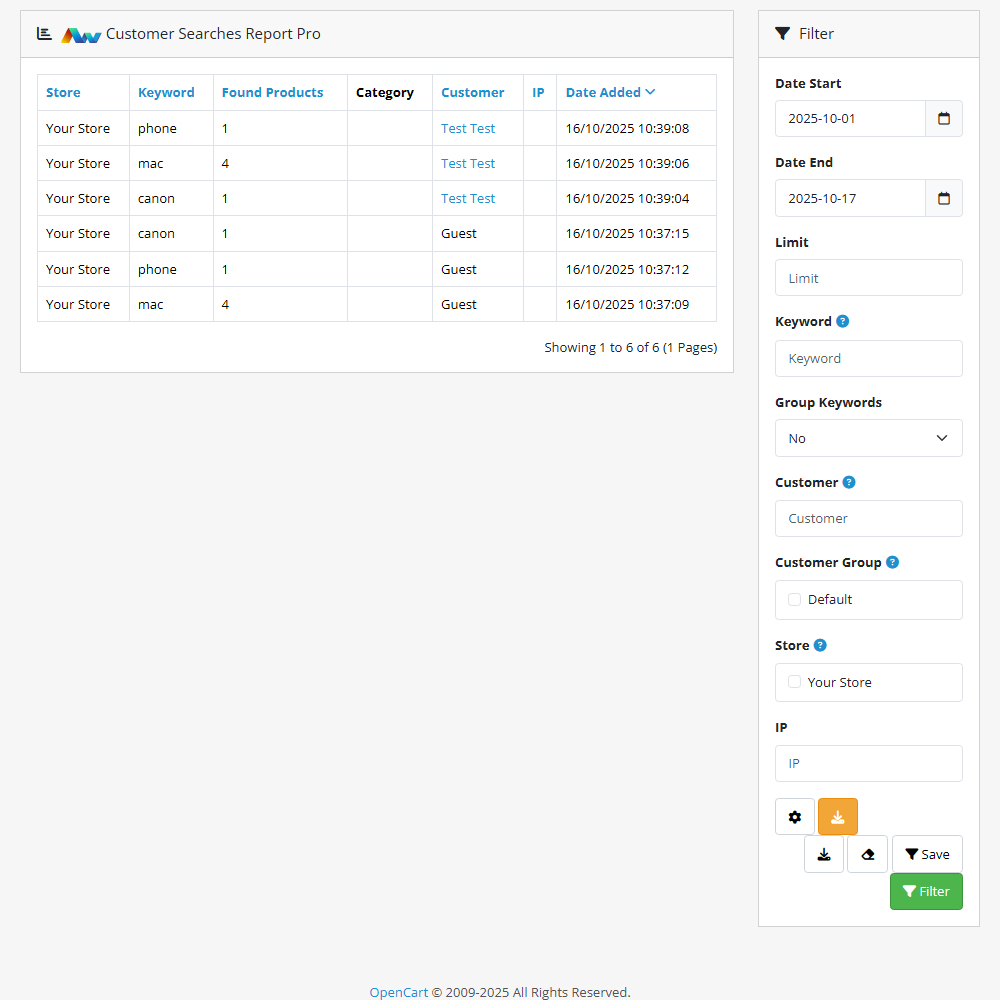Tick the Default customer group checkbox
The width and height of the screenshot is (1000, 1000).
click(x=795, y=600)
